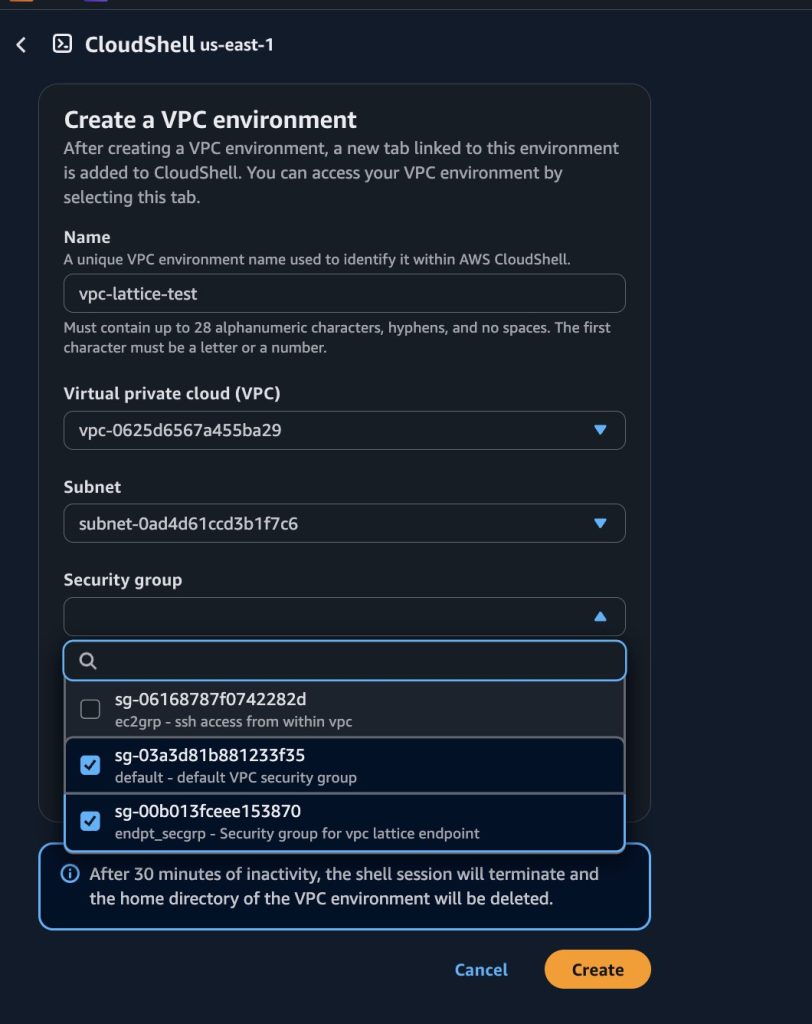Check the sg-06168787f0742282d security group
The image size is (812, 1024).
(90, 708)
